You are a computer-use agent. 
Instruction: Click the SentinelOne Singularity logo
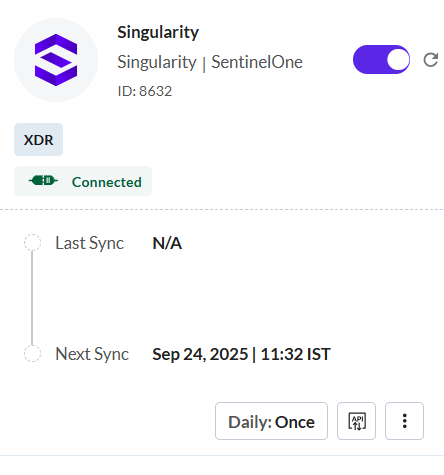pos(56,60)
